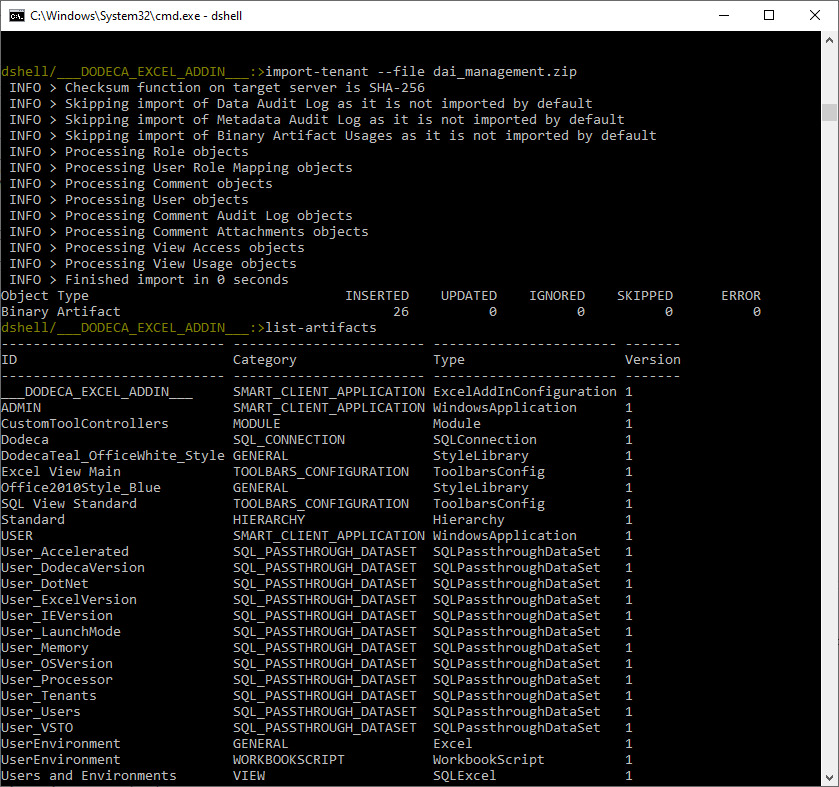Image resolution: width=839 pixels, height=787 pixels.
Task: Click the 'Binary Artifact' row label
Action: pos(61,312)
